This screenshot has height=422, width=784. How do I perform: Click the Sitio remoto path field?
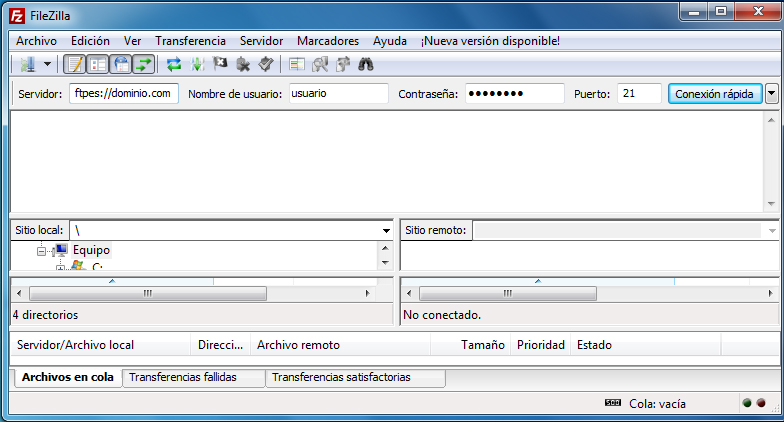click(618, 230)
